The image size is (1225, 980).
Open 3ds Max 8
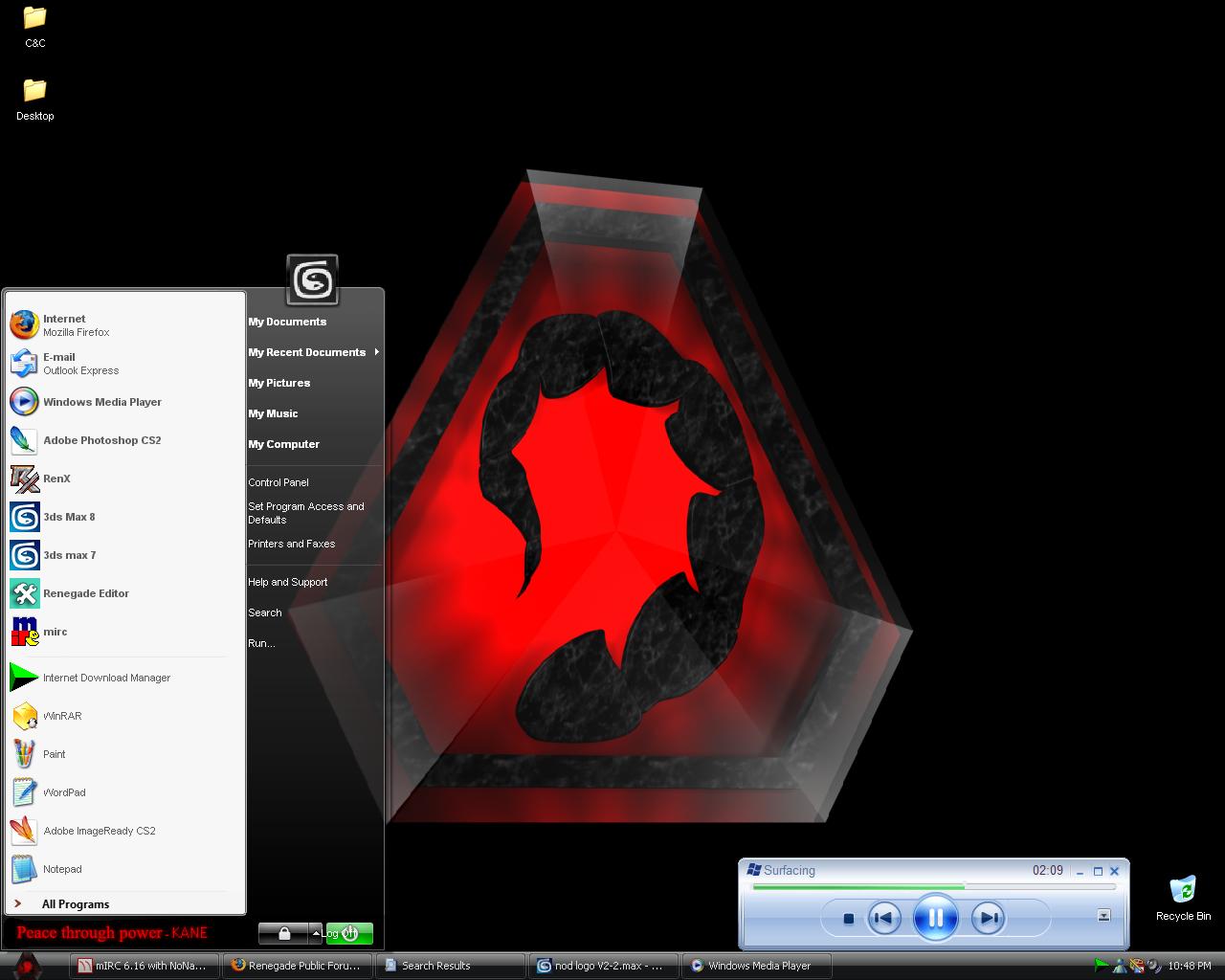coord(69,517)
